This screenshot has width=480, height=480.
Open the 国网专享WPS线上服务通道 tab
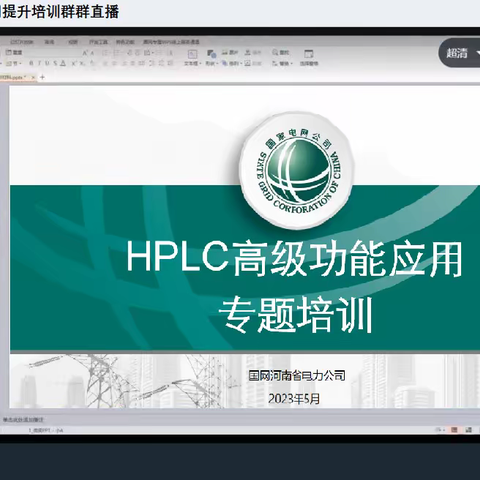coord(171,42)
